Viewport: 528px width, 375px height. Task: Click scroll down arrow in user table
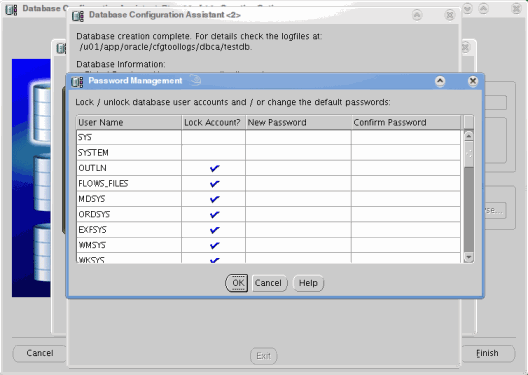[469, 258]
